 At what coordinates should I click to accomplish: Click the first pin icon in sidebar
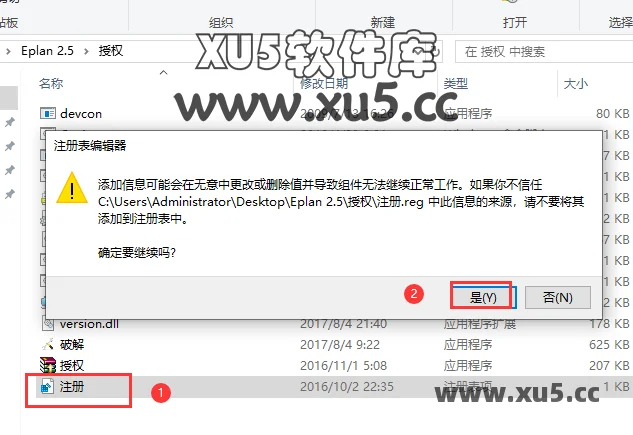10,122
